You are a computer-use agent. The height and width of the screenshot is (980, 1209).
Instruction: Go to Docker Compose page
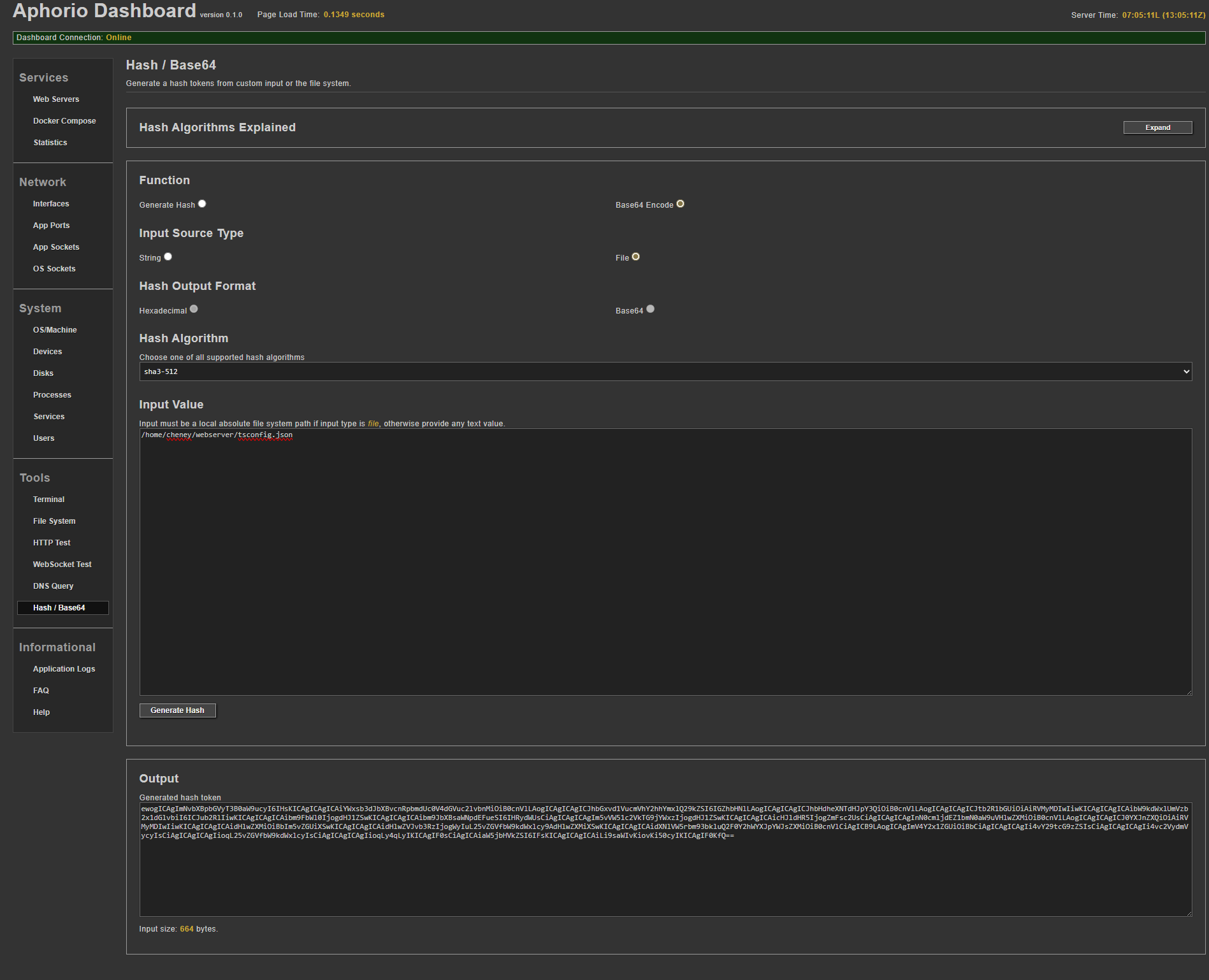(64, 121)
